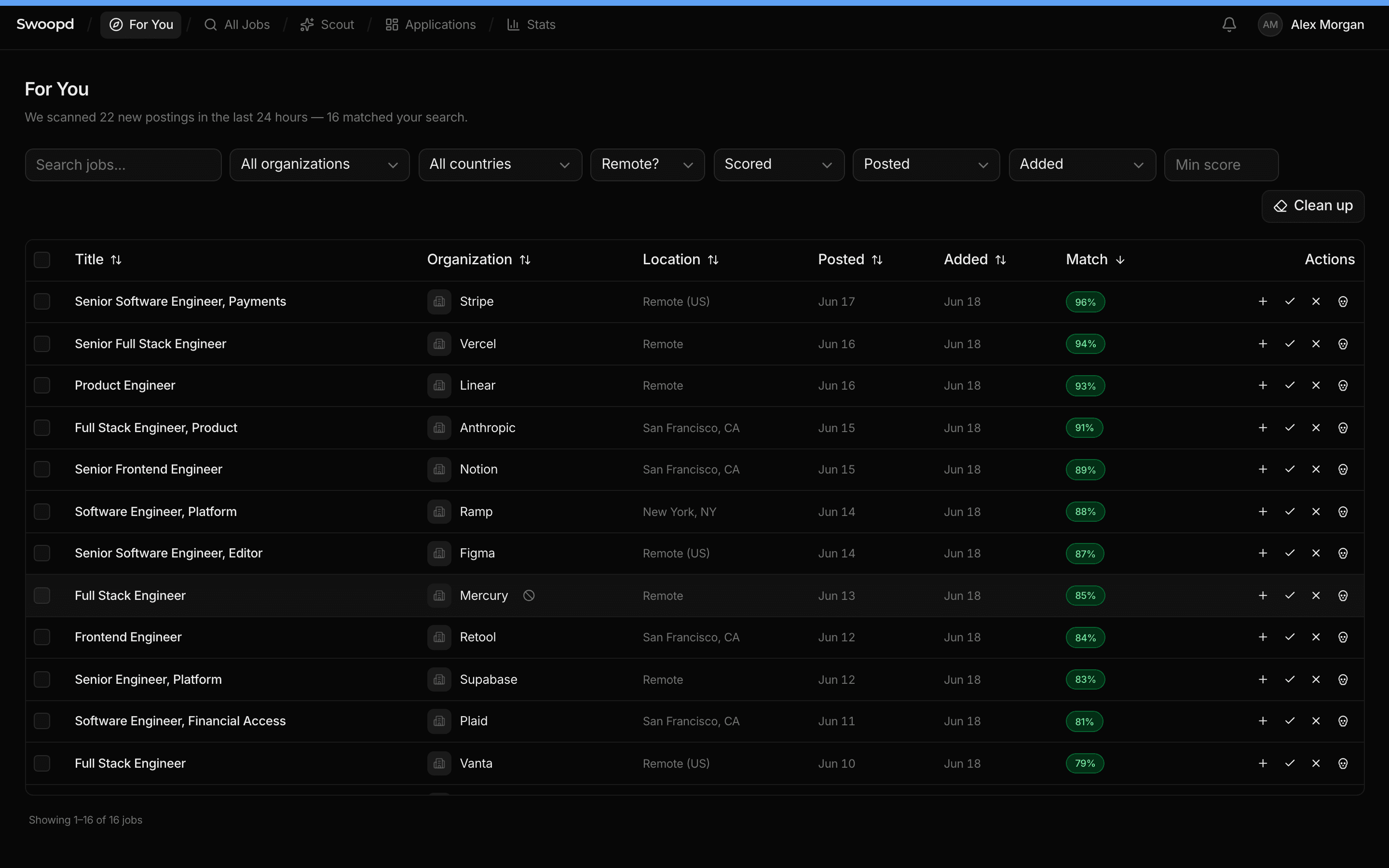Open the Senior Engineer, Platform job
Image resolution: width=1389 pixels, height=868 pixels.
[148, 679]
